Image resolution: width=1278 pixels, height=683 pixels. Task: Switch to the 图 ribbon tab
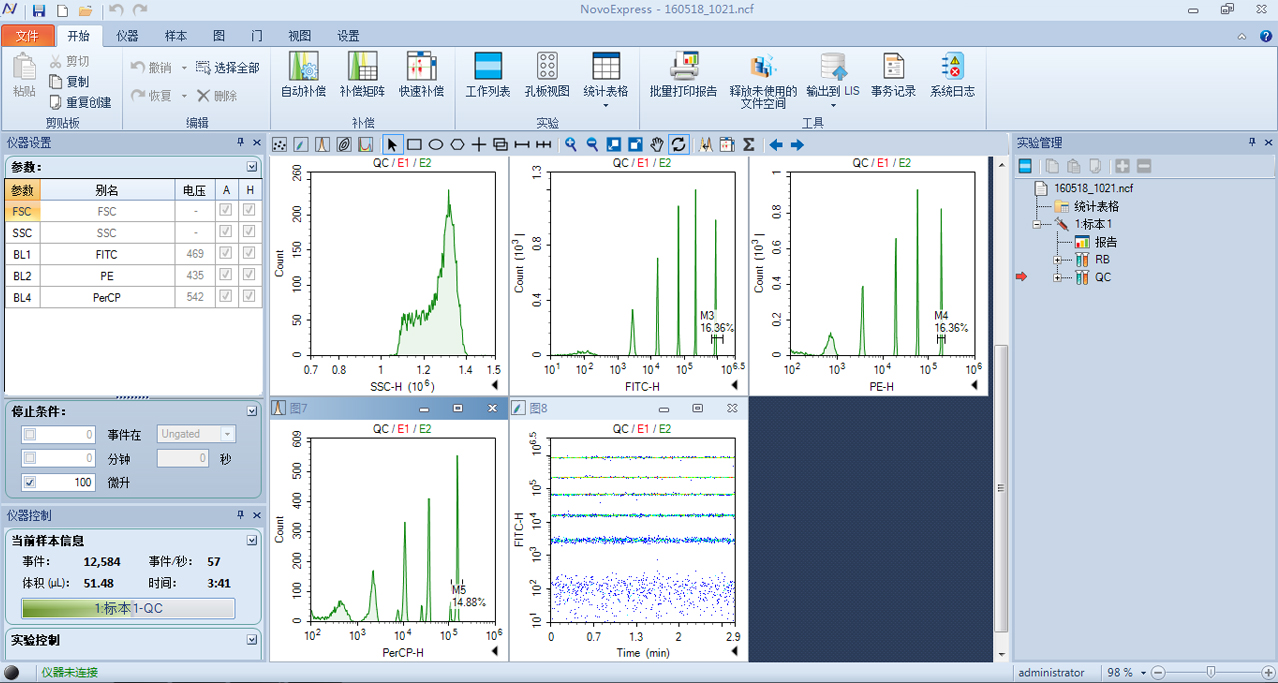[219, 36]
